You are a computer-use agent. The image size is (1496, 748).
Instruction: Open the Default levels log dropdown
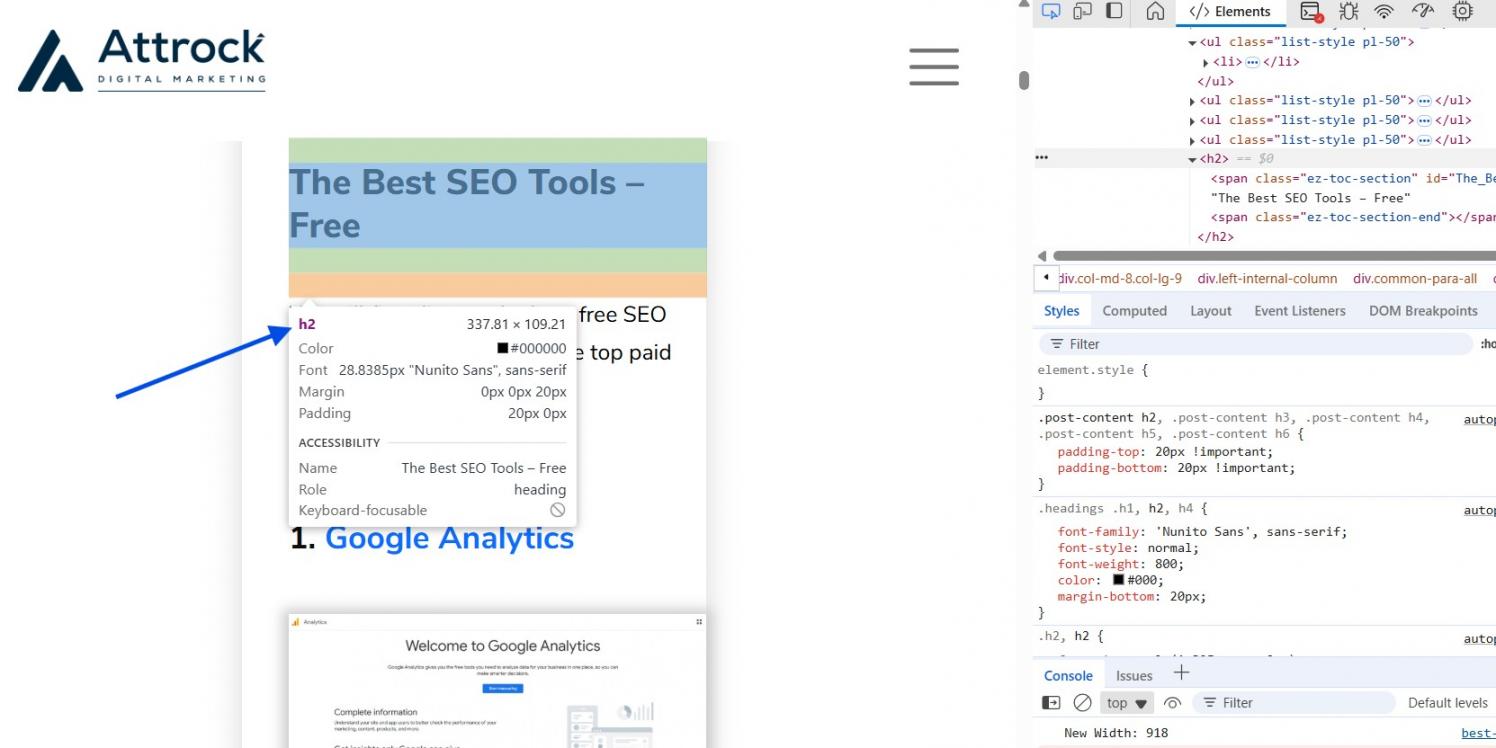[1450, 703]
